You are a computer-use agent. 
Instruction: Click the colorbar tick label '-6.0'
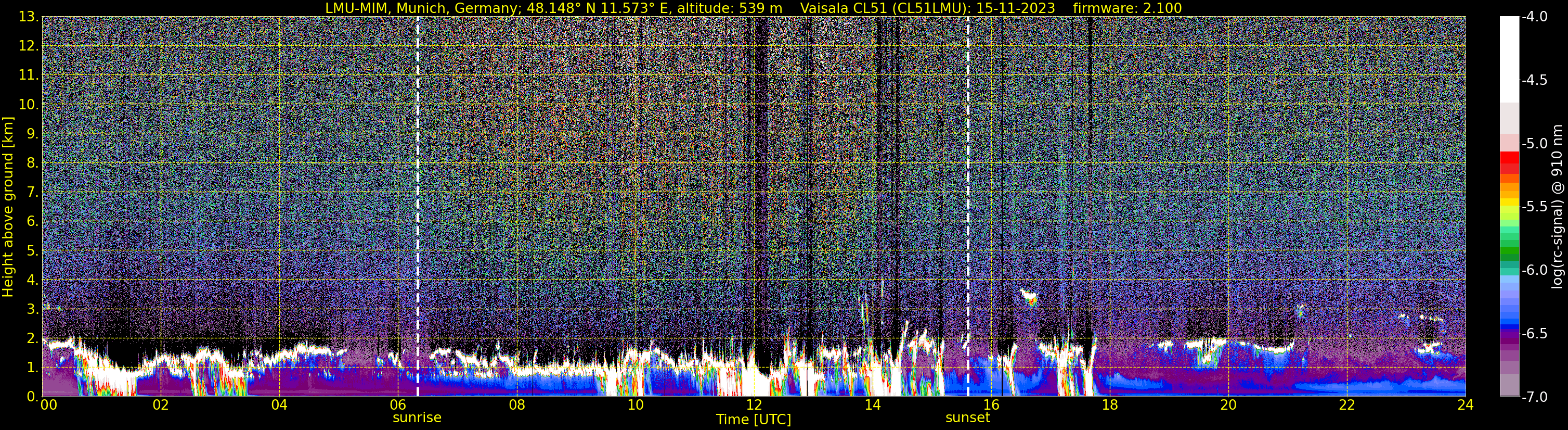1535,270
